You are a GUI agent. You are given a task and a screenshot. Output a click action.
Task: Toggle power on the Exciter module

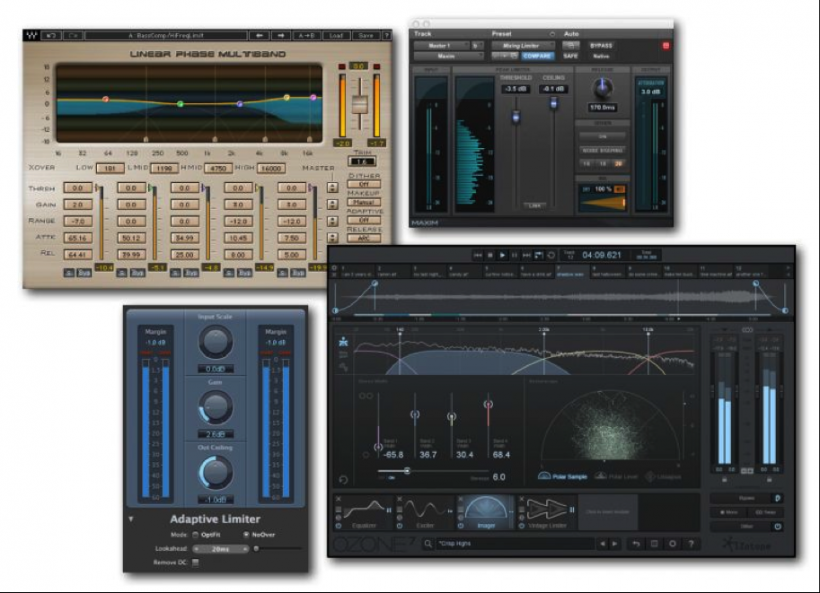click(x=400, y=526)
